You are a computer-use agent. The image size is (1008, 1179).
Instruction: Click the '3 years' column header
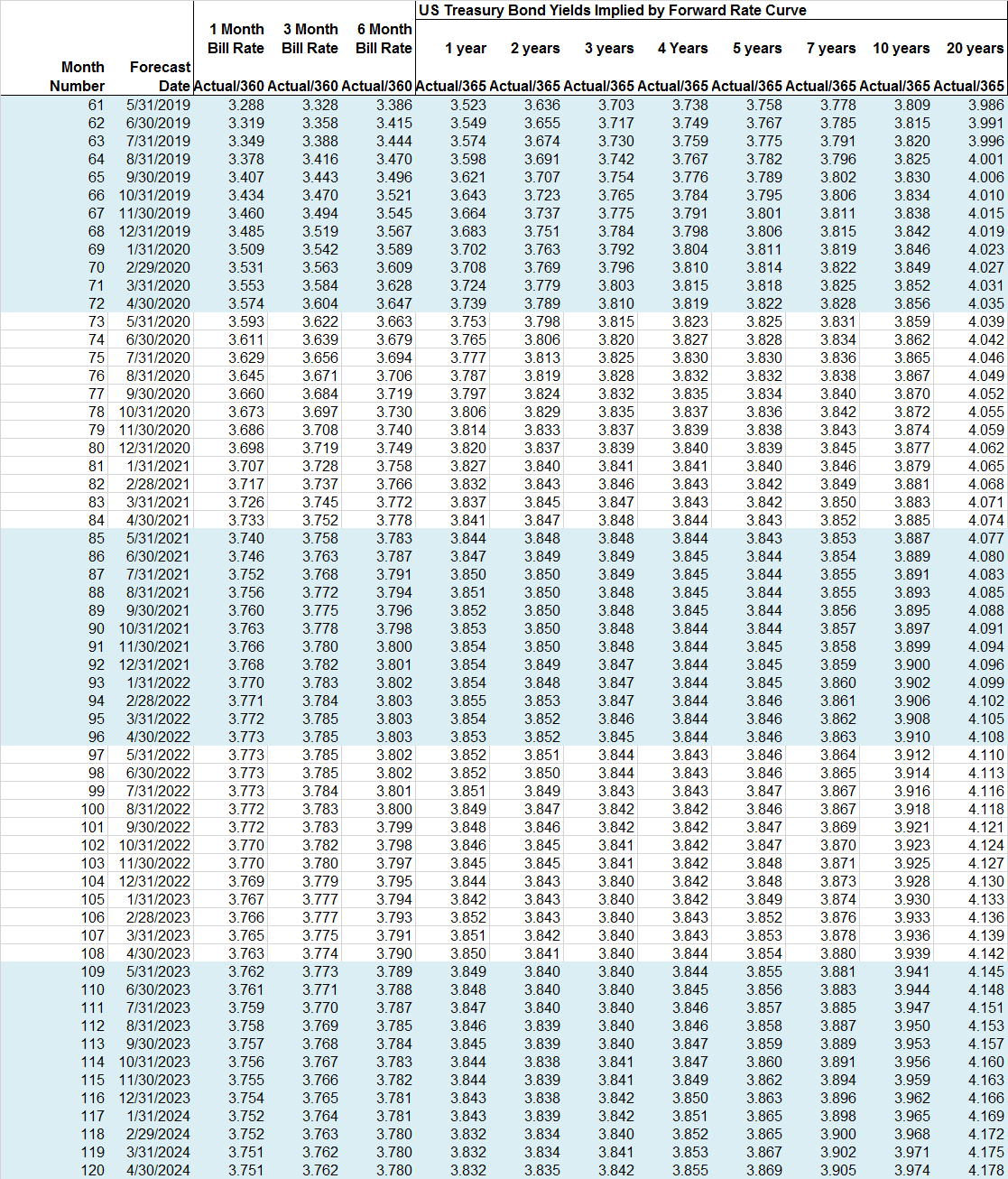(x=609, y=49)
